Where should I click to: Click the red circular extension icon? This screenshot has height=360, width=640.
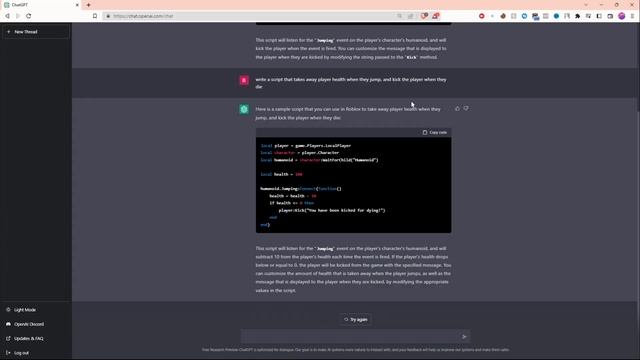(482, 16)
